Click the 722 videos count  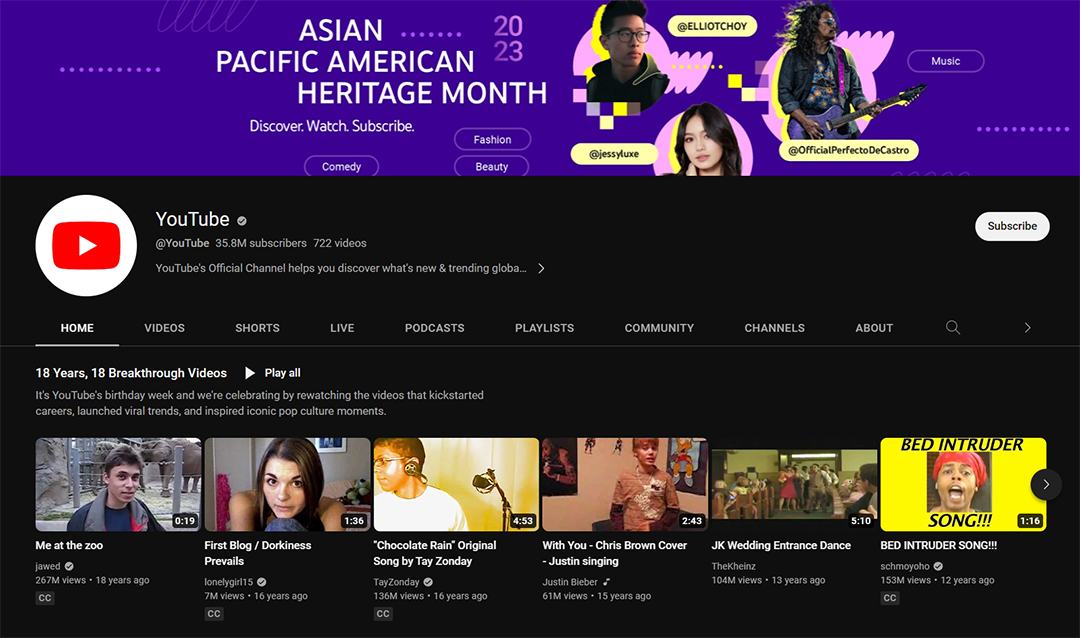coord(340,243)
